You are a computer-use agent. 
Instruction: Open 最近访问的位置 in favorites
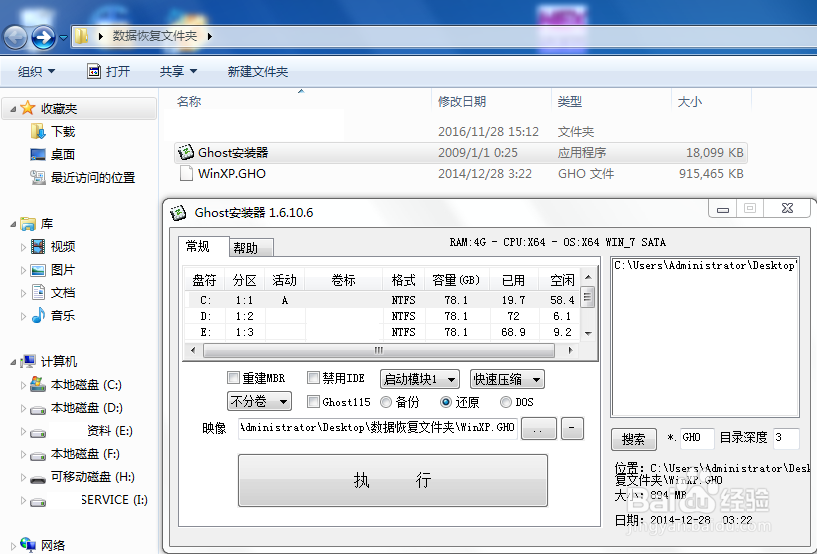pyautogui.click(x=83, y=178)
